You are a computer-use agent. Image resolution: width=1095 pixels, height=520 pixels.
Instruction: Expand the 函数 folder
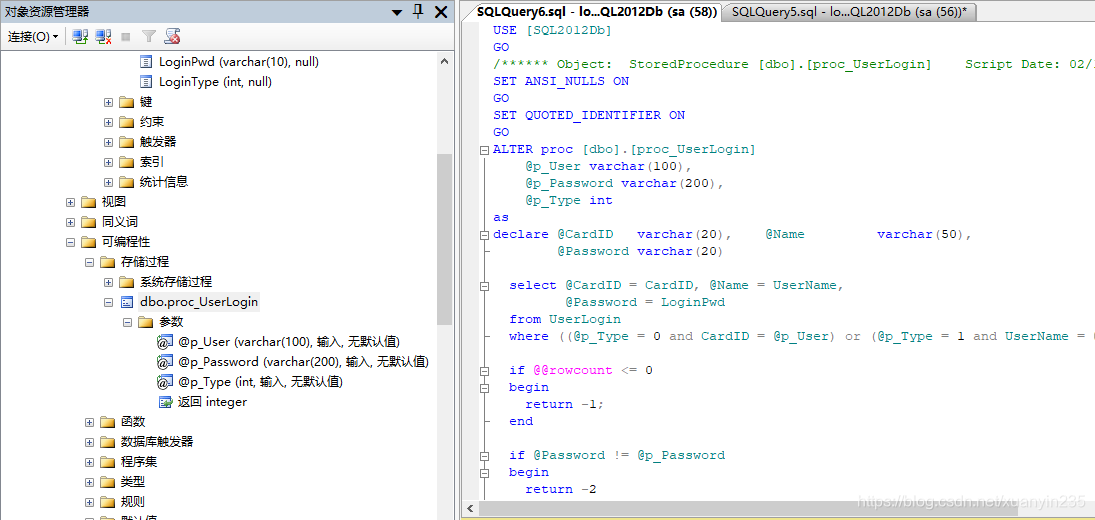[x=89, y=422]
